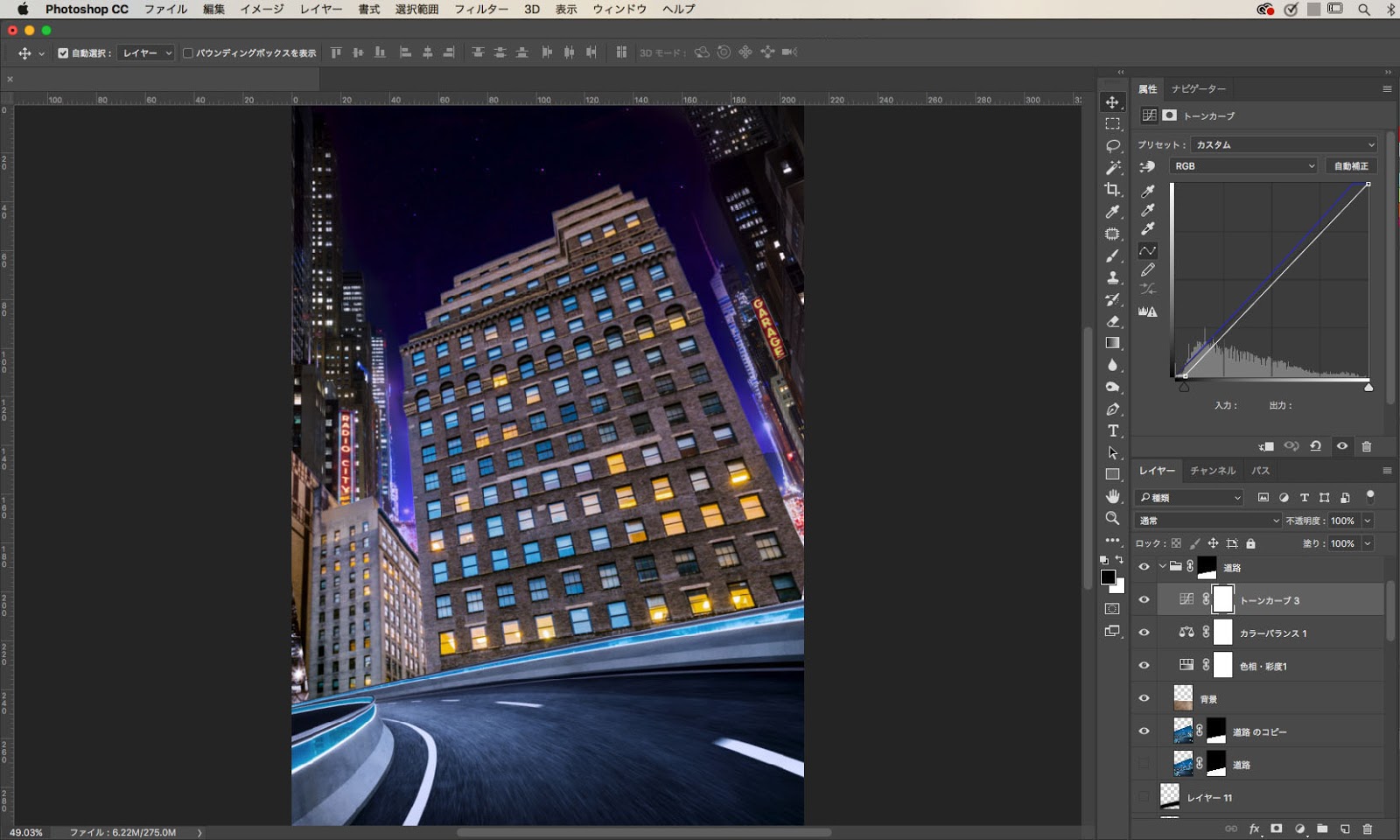Select the Crop tool
The image size is (1400, 840).
1112,190
